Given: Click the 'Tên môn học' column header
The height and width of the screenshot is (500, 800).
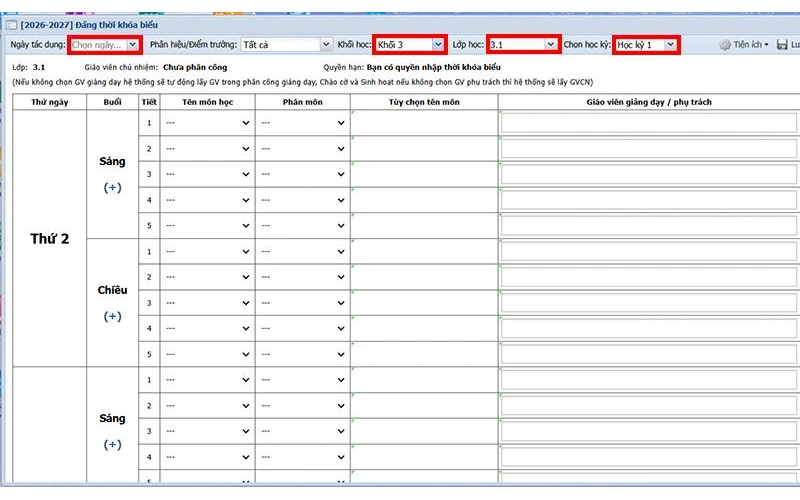Looking at the screenshot, I should click(207, 102).
